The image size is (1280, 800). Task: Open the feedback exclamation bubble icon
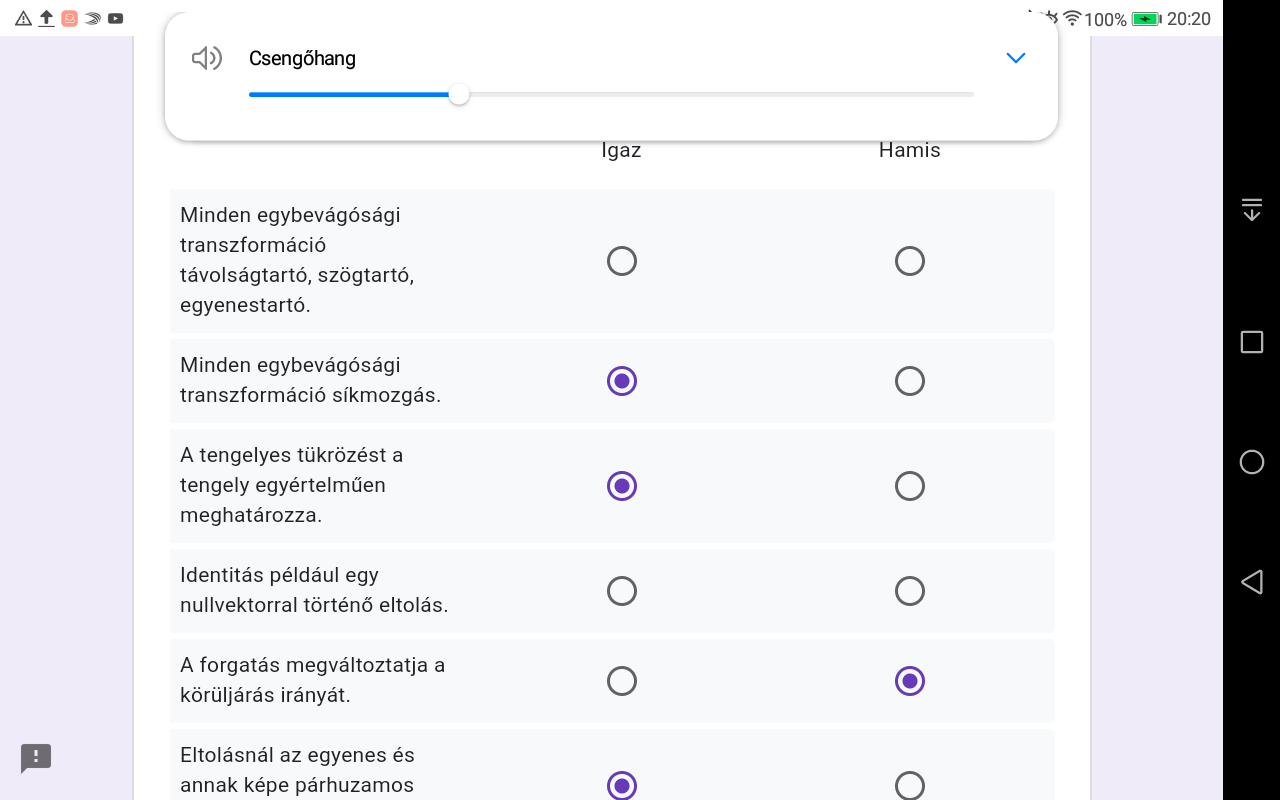[x=36, y=757]
